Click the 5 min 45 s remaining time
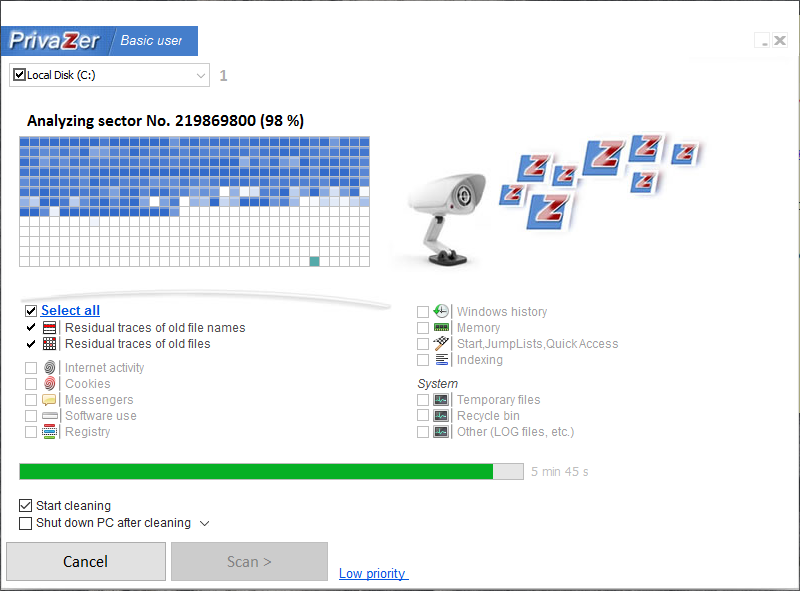800x591 pixels. point(560,472)
